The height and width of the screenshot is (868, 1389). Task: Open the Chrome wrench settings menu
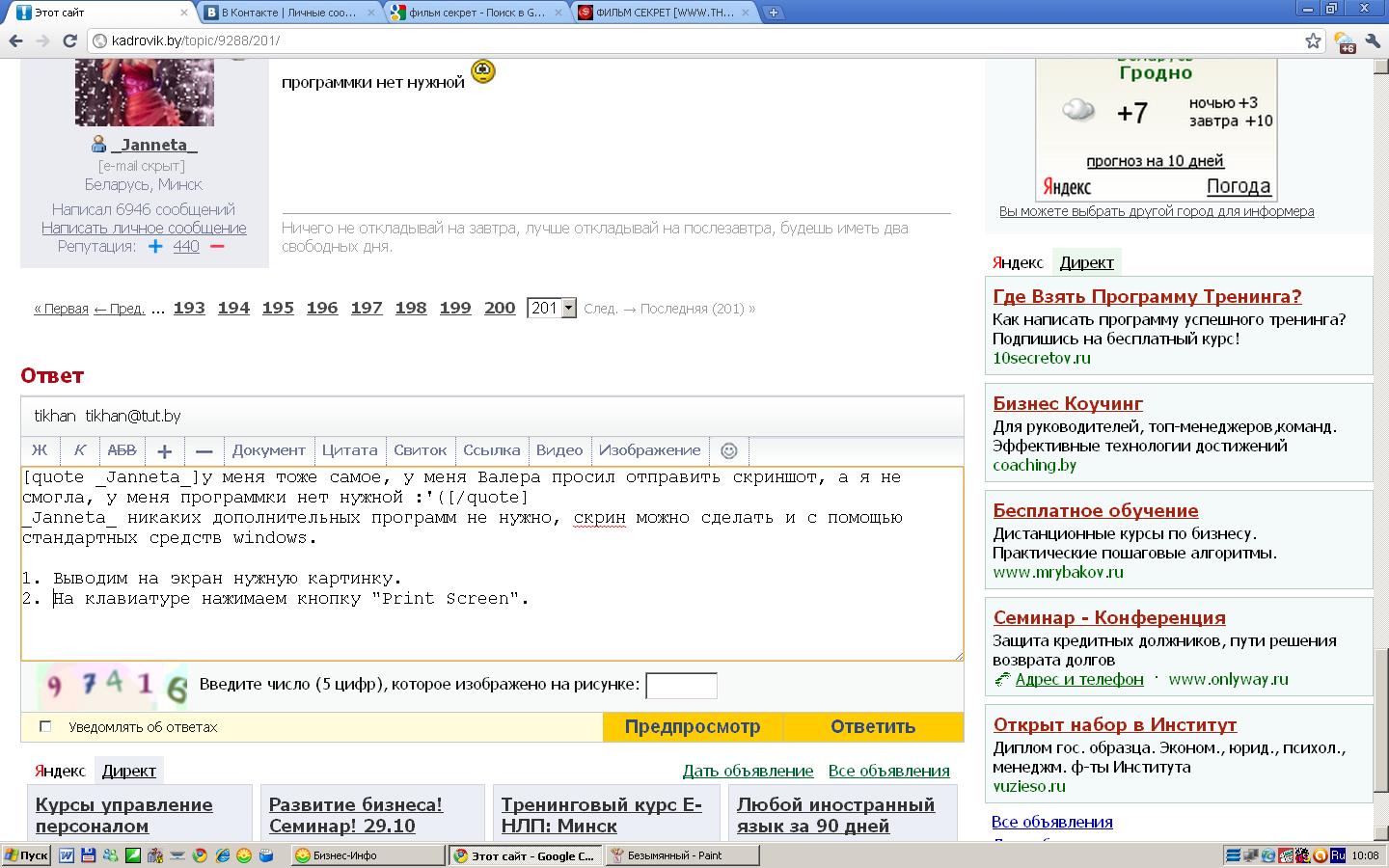1373,41
